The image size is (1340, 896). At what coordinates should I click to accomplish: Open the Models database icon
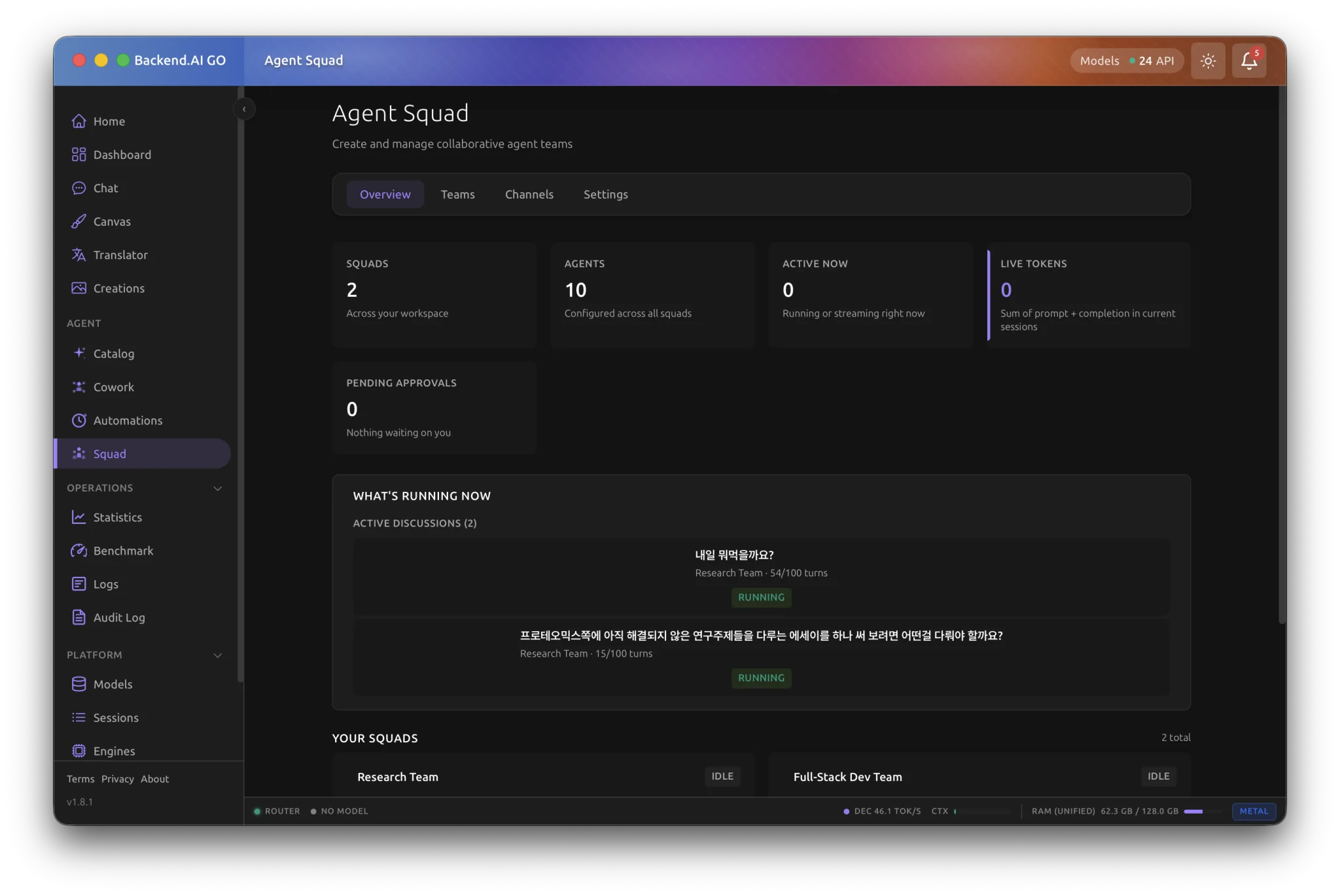click(x=79, y=683)
